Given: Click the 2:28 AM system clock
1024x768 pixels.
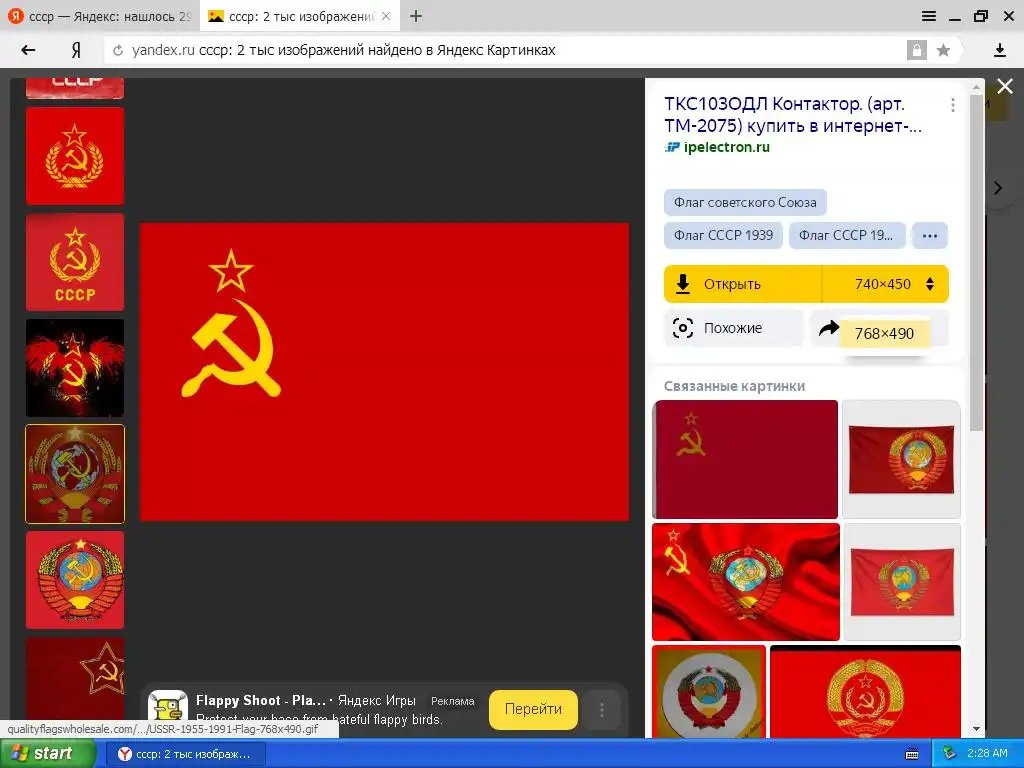Looking at the screenshot, I should [x=987, y=753].
